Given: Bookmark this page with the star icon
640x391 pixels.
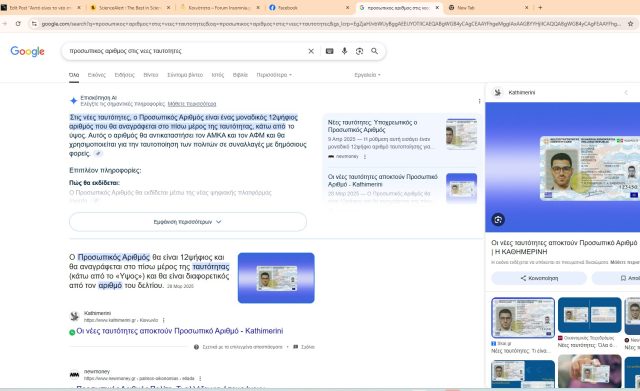Looking at the screenshot, I should tap(631, 24).
